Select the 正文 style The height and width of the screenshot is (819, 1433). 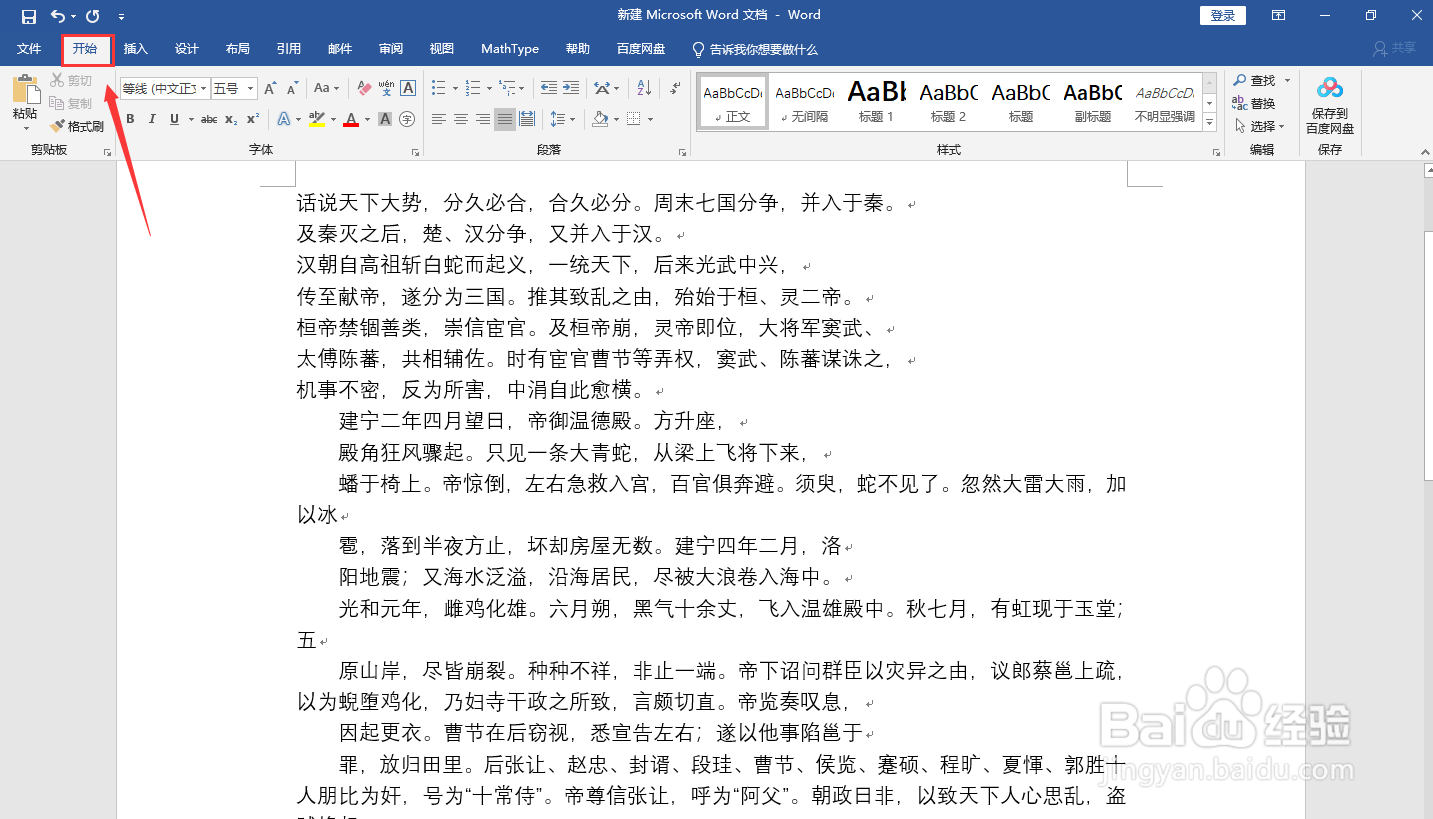pos(733,102)
